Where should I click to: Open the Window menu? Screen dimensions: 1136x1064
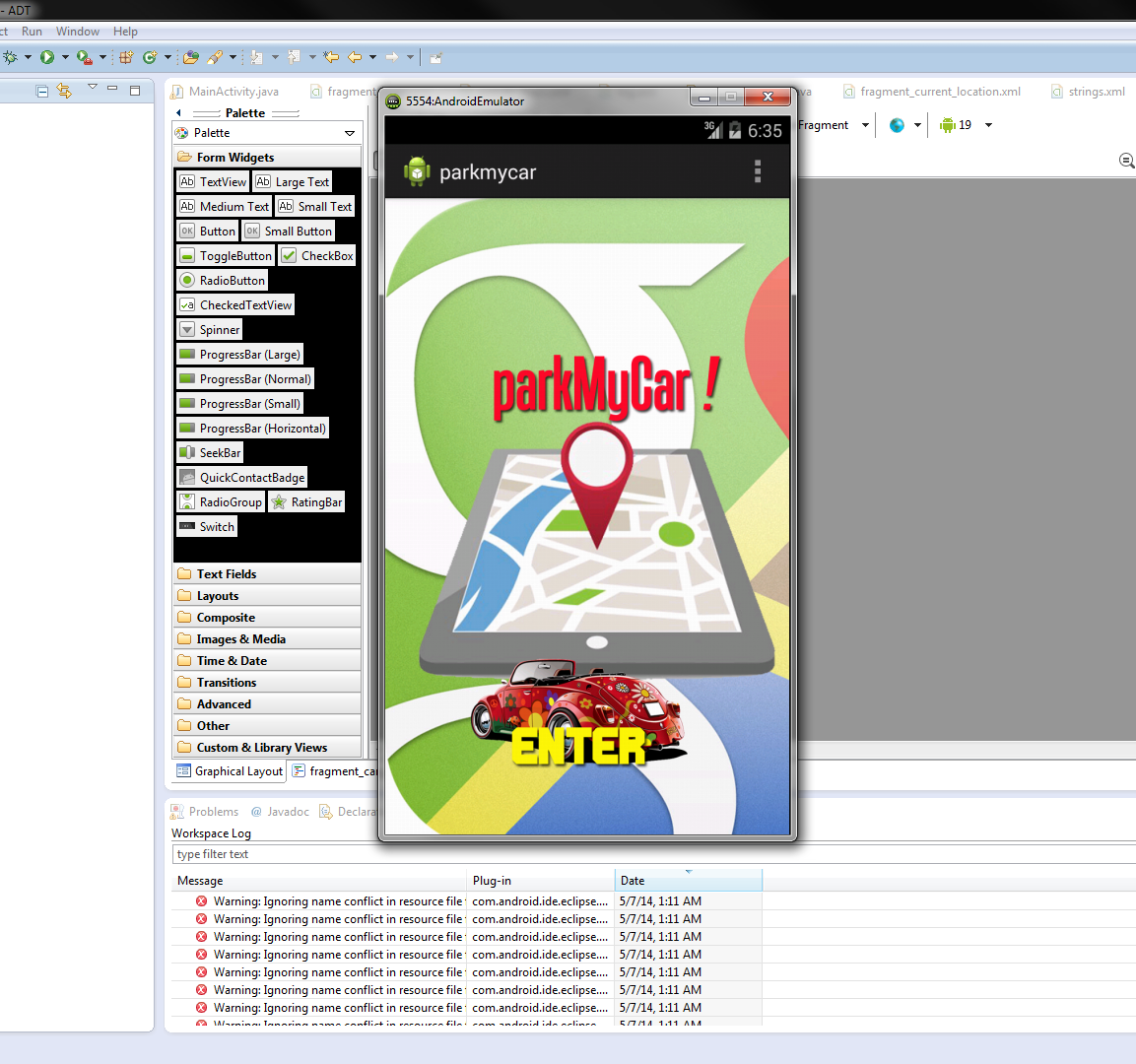(78, 32)
